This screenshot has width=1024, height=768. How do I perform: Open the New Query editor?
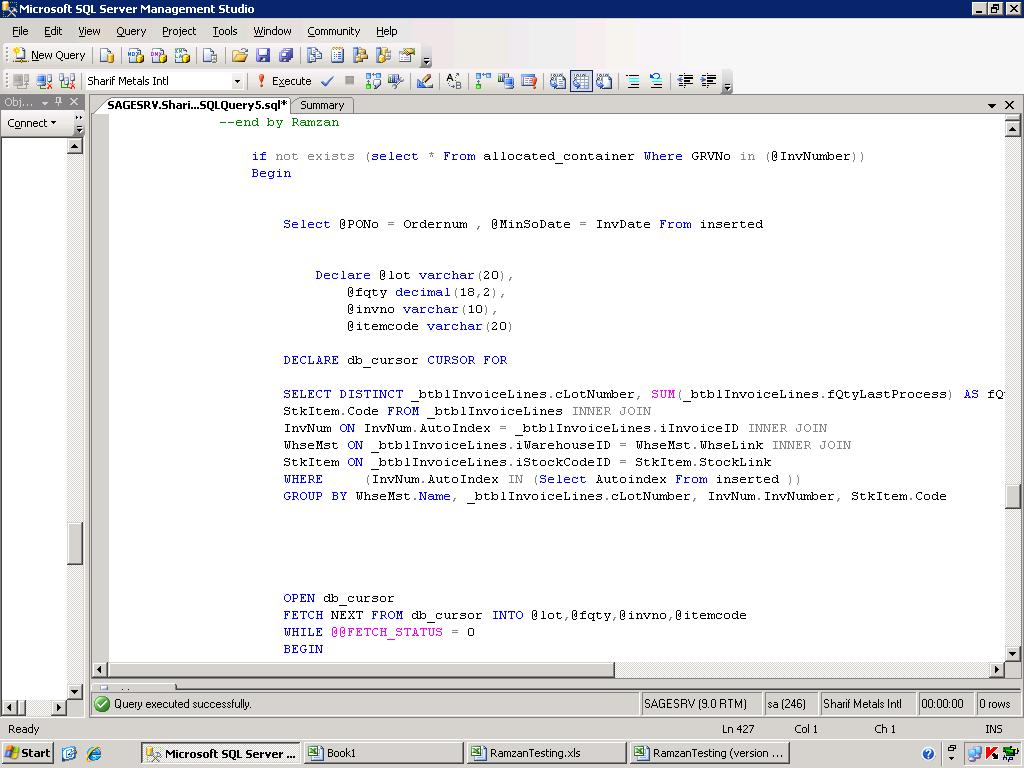click(48, 55)
